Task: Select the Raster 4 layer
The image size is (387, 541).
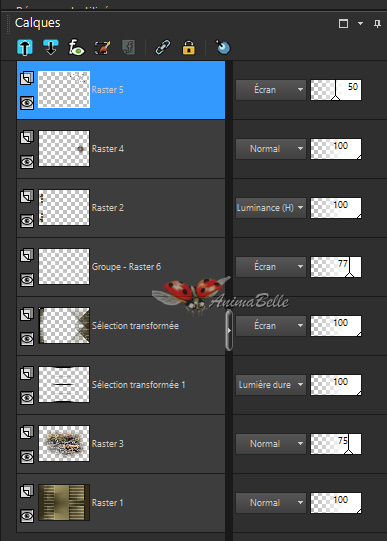Action: tap(121, 149)
